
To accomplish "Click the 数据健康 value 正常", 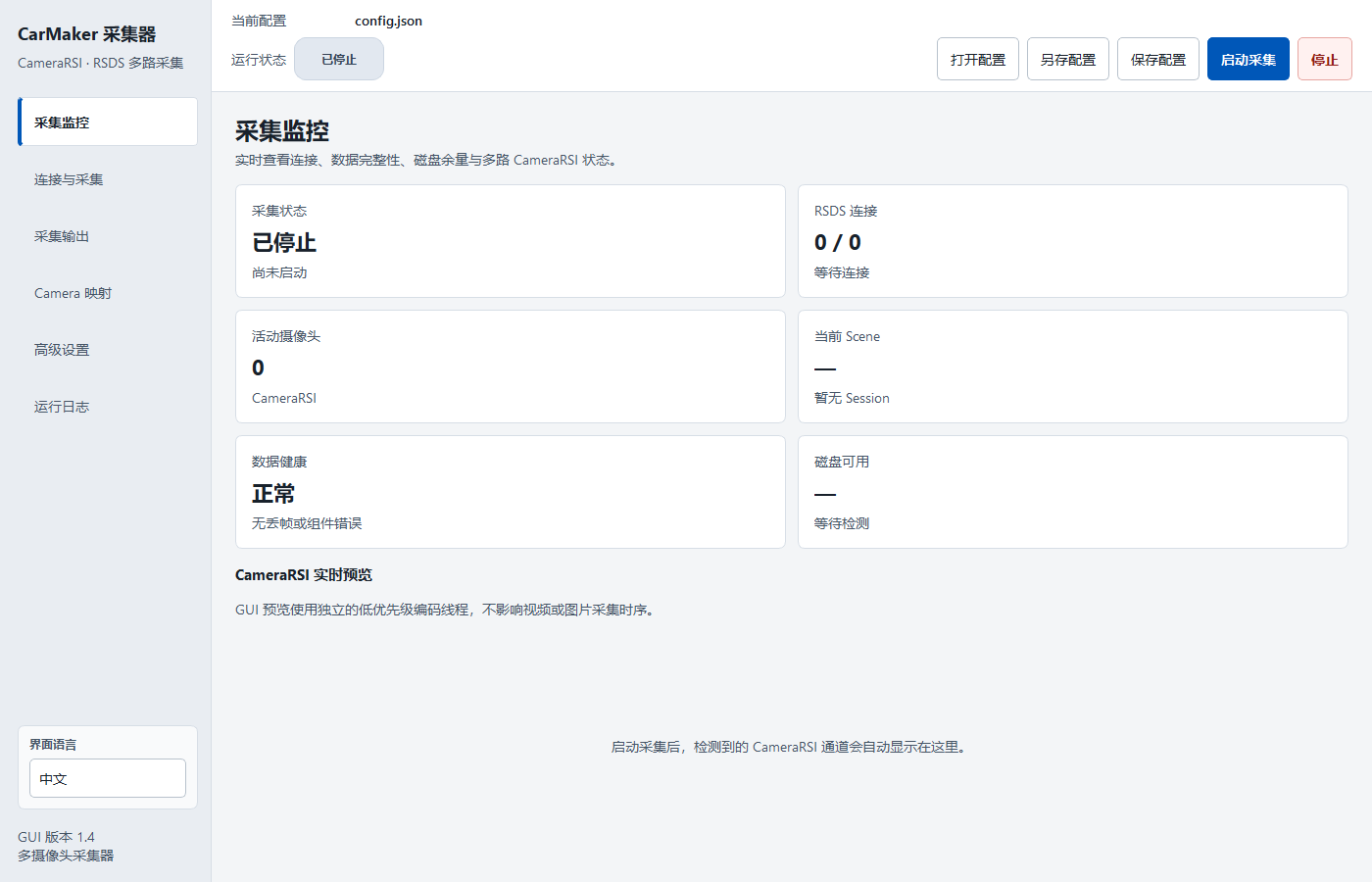I will pos(273,493).
